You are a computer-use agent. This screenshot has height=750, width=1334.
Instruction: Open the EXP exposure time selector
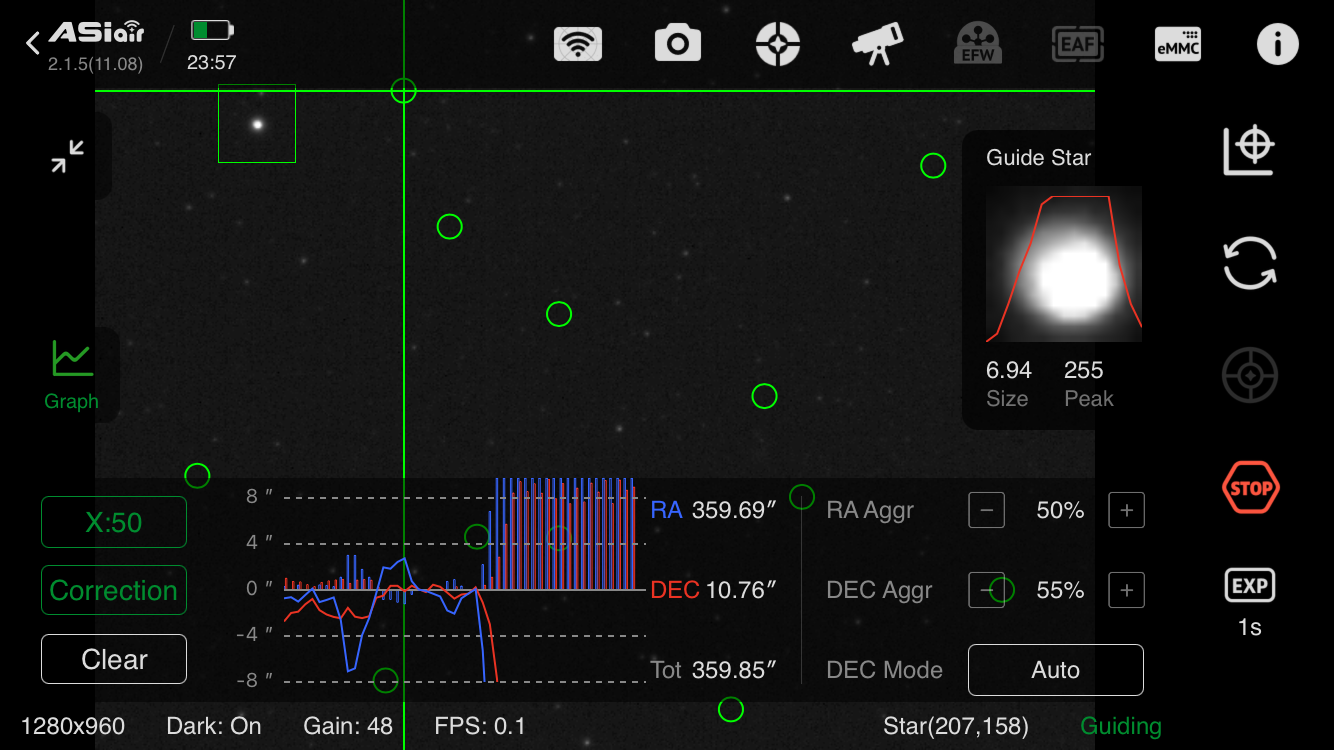[1250, 585]
